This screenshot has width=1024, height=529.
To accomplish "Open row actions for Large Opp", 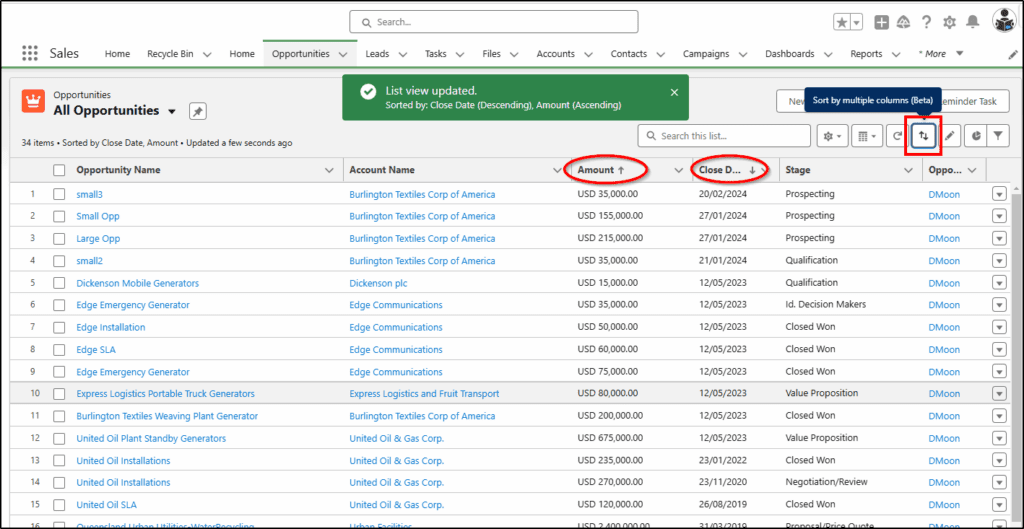I will click(999, 238).
